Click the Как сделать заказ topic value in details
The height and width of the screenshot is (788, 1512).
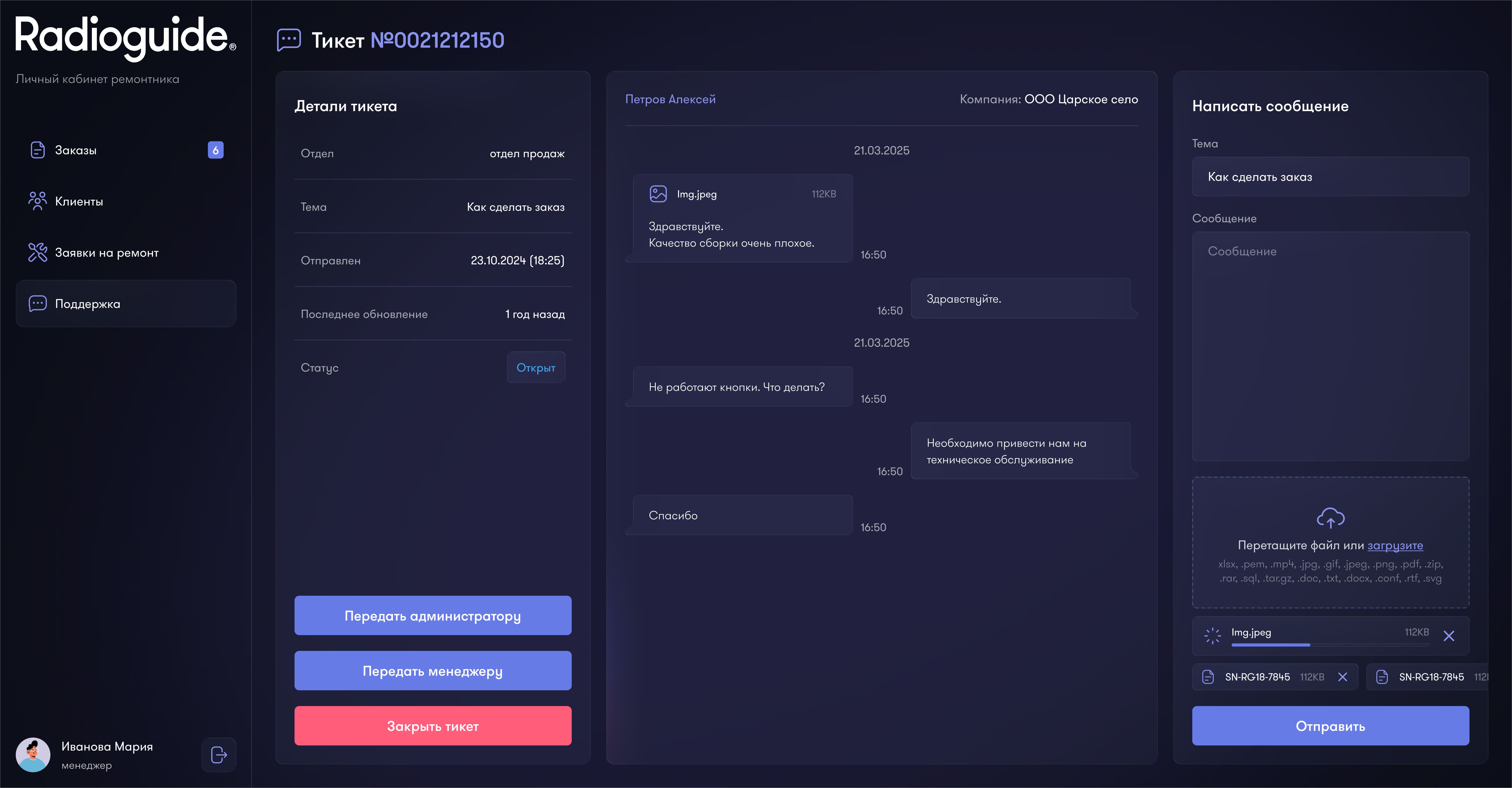click(x=516, y=207)
